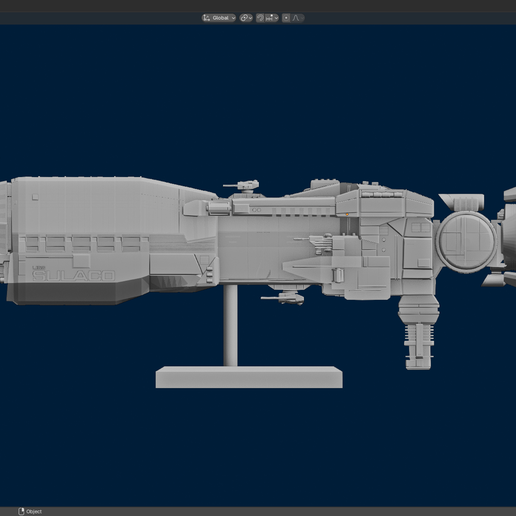The width and height of the screenshot is (516, 516).
Task: Open the Global transform orientation dropdown
Action: (x=218, y=18)
